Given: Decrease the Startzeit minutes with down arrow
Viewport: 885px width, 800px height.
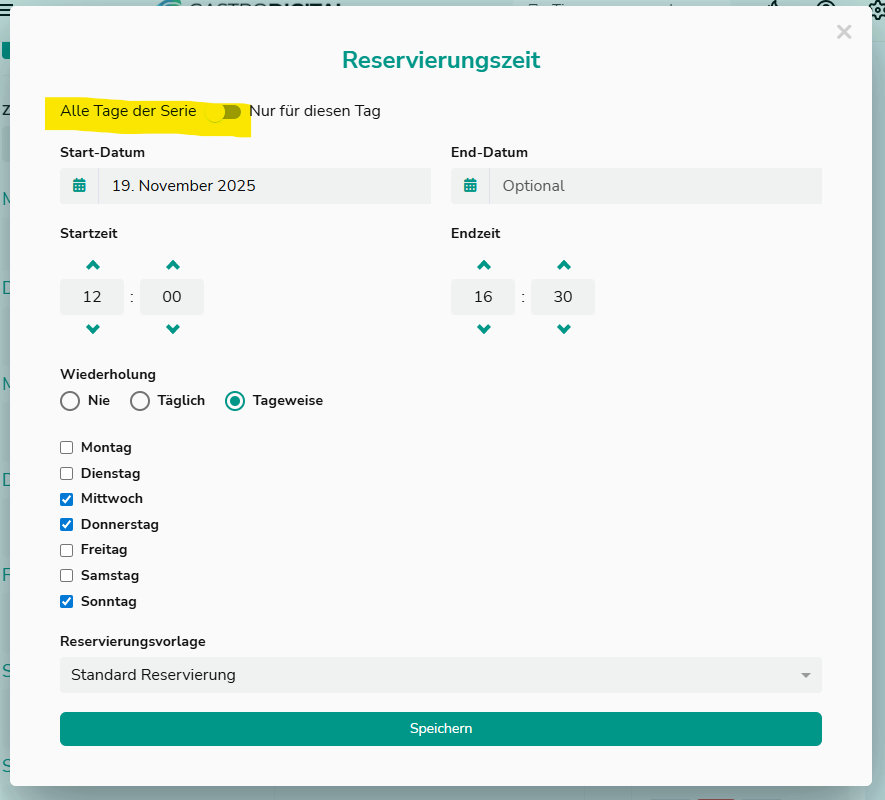Looking at the screenshot, I should [x=172, y=329].
